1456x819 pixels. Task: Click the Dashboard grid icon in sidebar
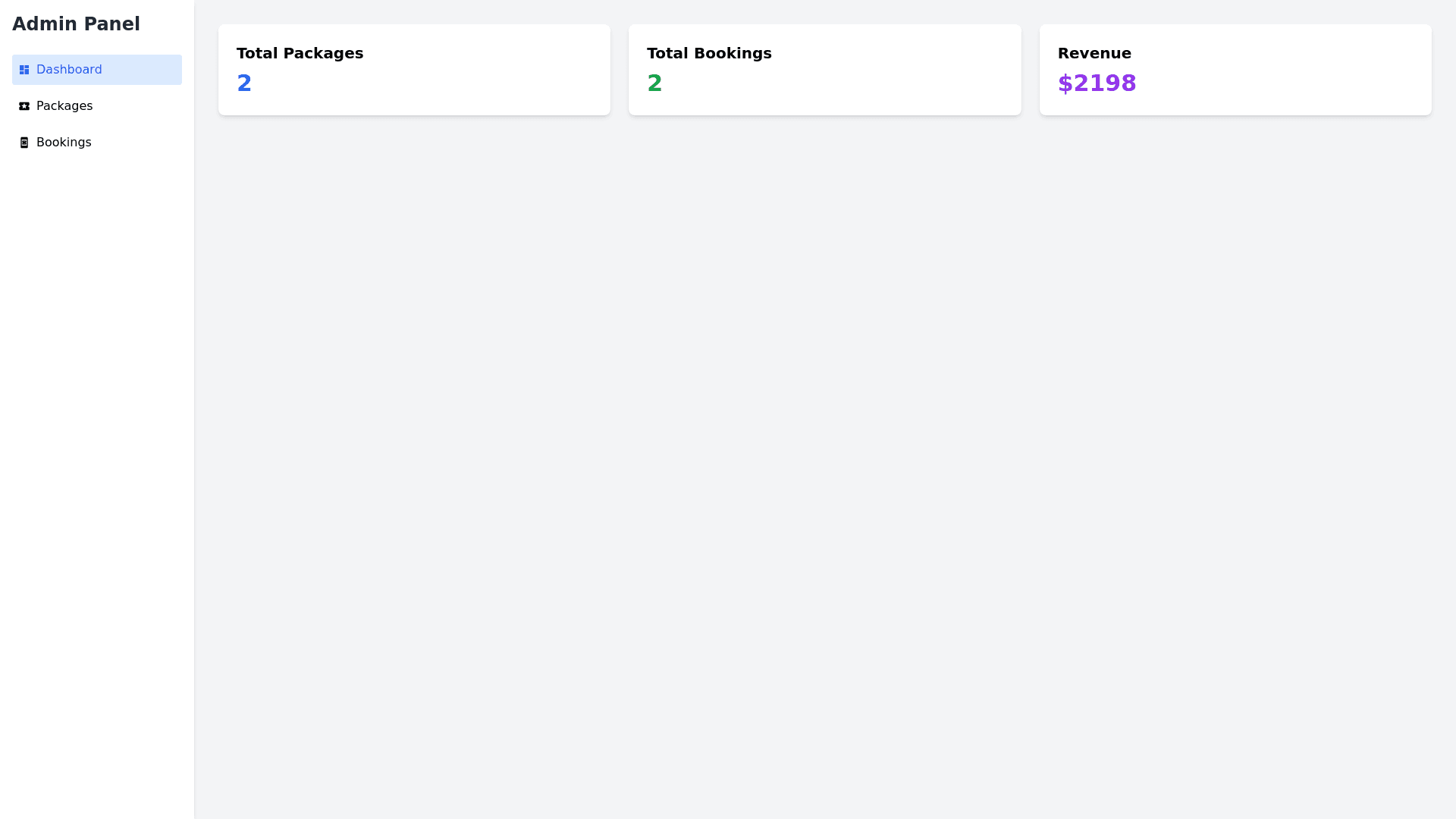coord(24,70)
